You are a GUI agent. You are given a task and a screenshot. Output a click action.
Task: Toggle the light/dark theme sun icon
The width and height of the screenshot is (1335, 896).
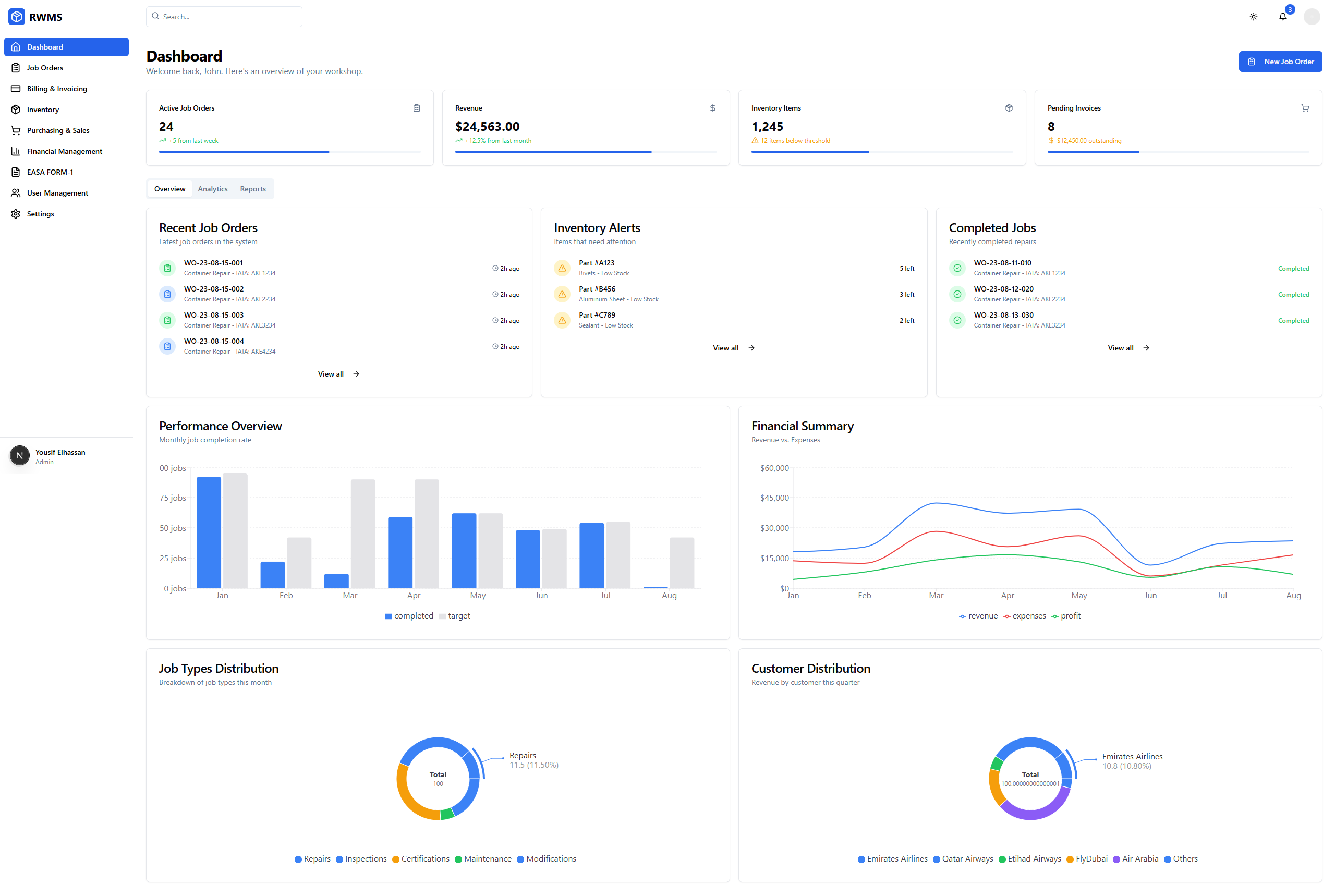(1253, 17)
